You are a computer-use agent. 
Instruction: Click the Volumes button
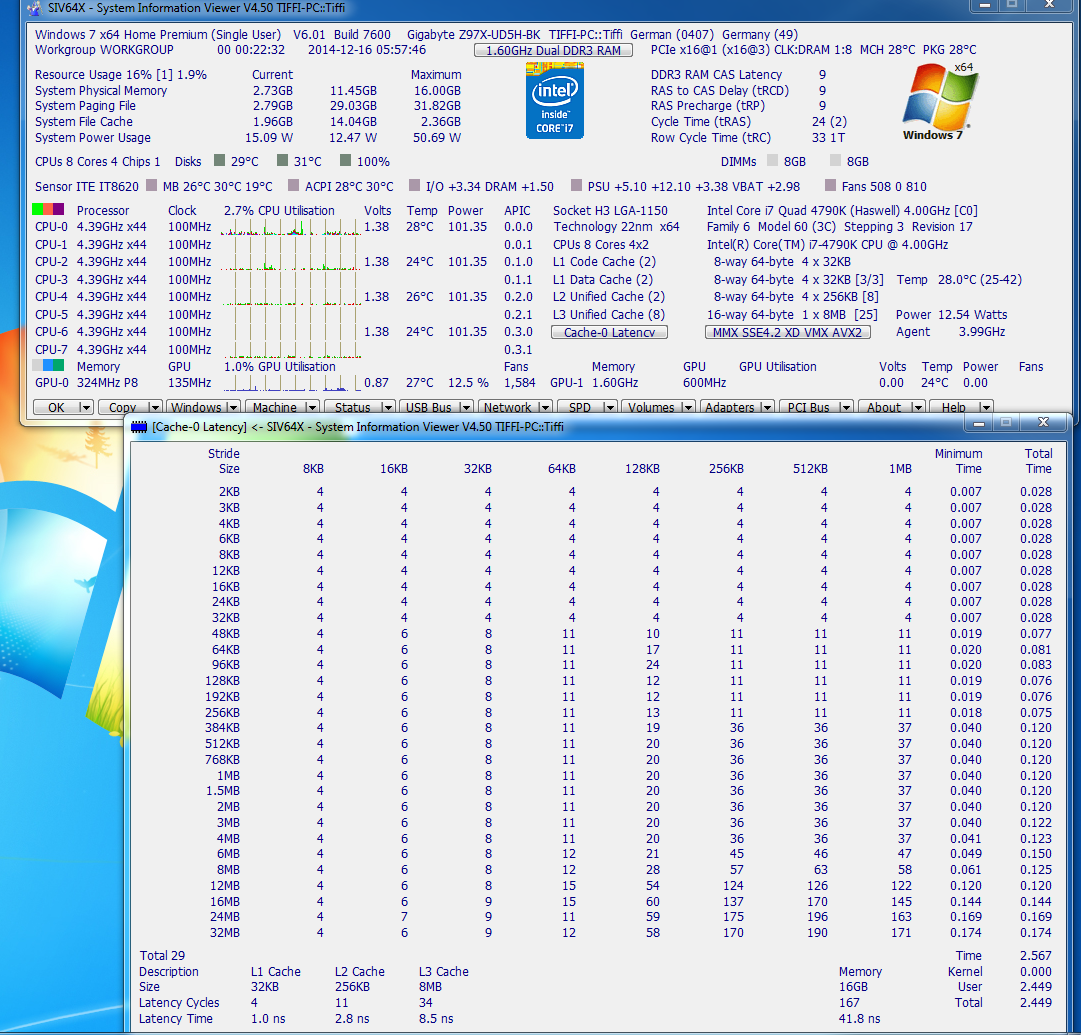(x=651, y=407)
